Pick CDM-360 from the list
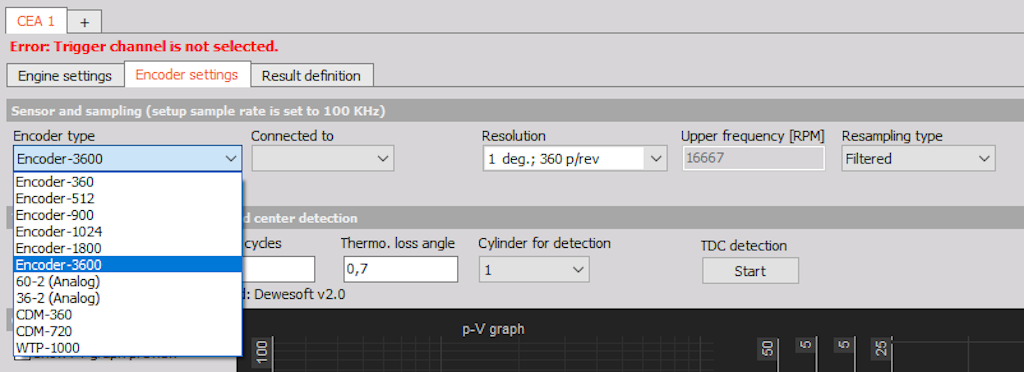This screenshot has width=1024, height=372. (127, 315)
